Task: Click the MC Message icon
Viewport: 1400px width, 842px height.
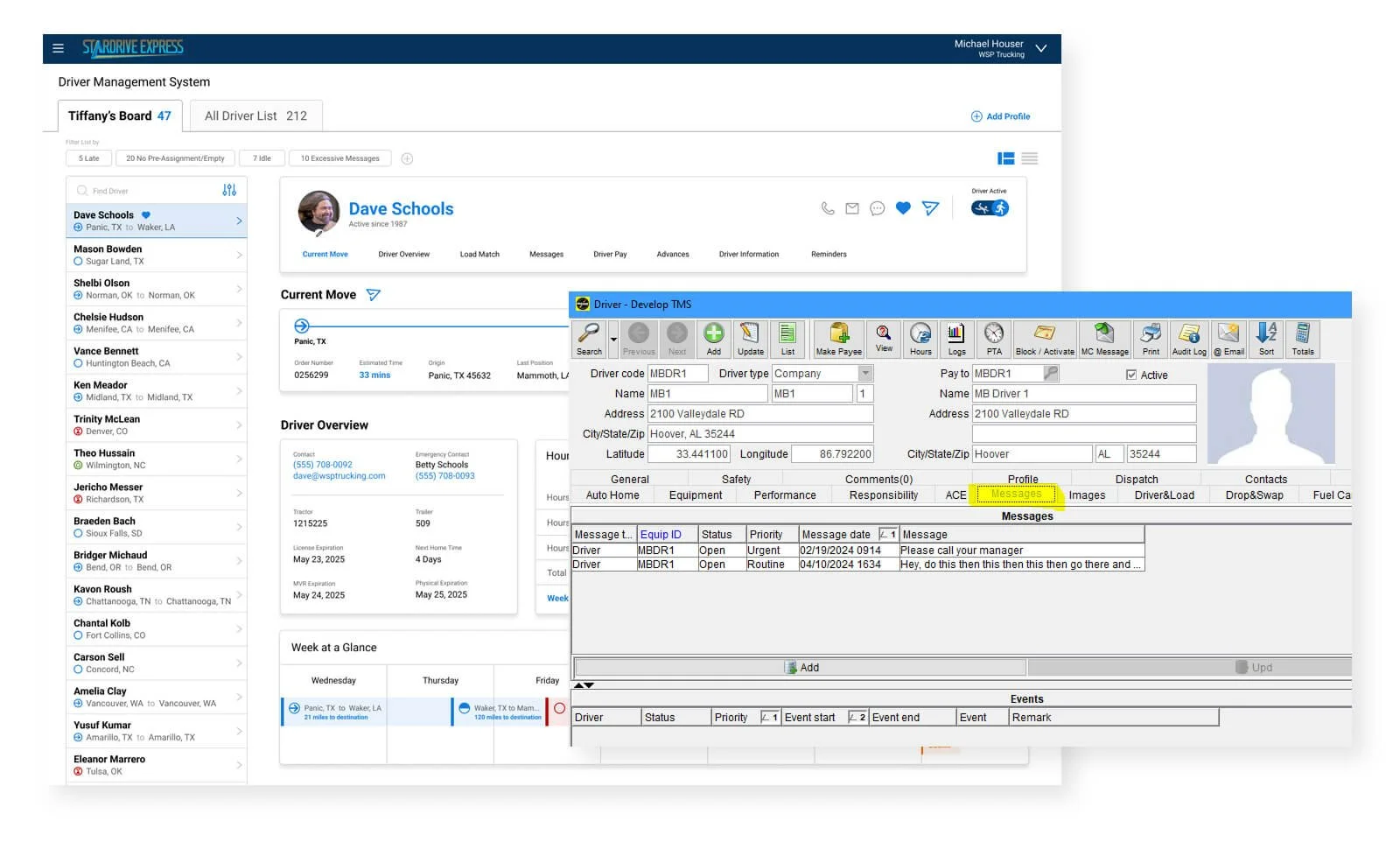Action: click(x=1104, y=339)
